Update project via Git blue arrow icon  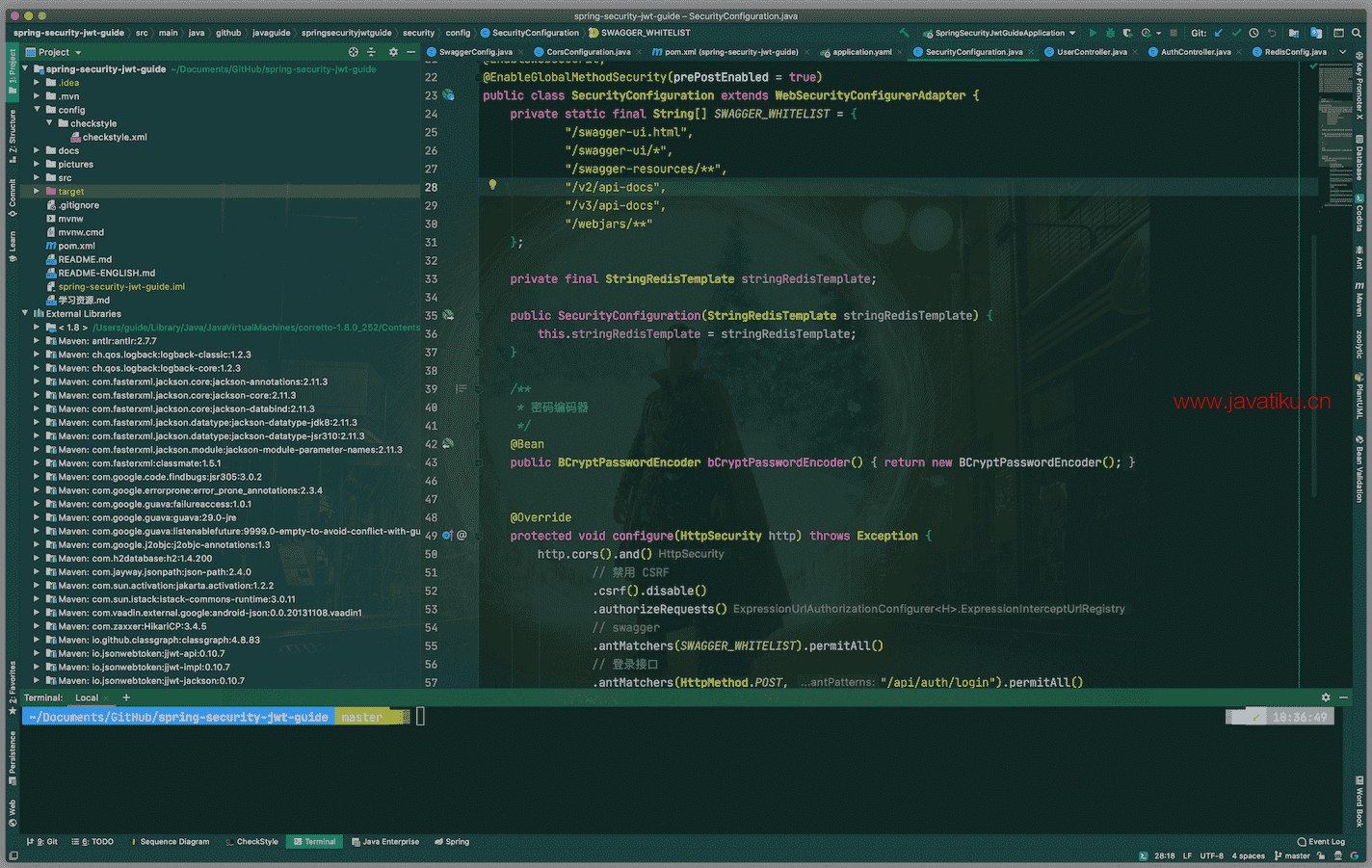coord(1219,33)
